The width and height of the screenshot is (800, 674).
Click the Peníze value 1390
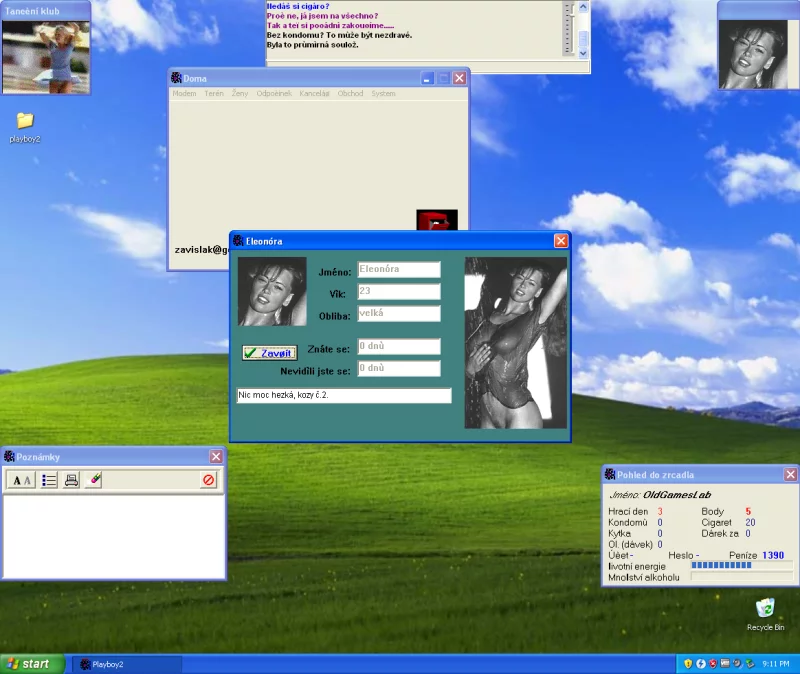[x=773, y=555]
